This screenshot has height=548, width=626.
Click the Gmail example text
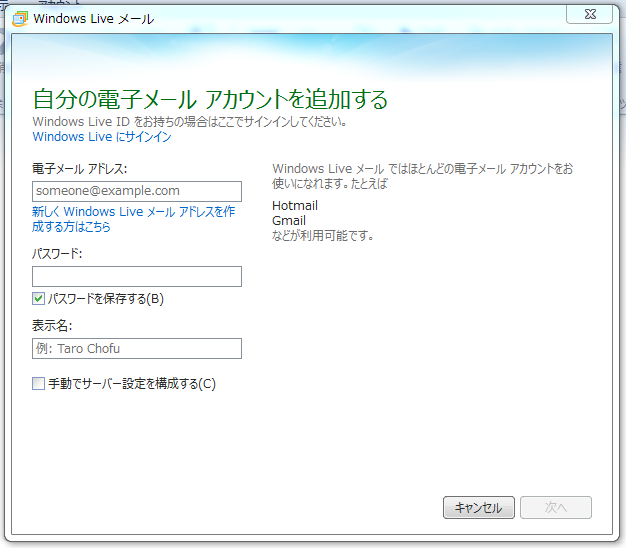pyautogui.click(x=289, y=221)
